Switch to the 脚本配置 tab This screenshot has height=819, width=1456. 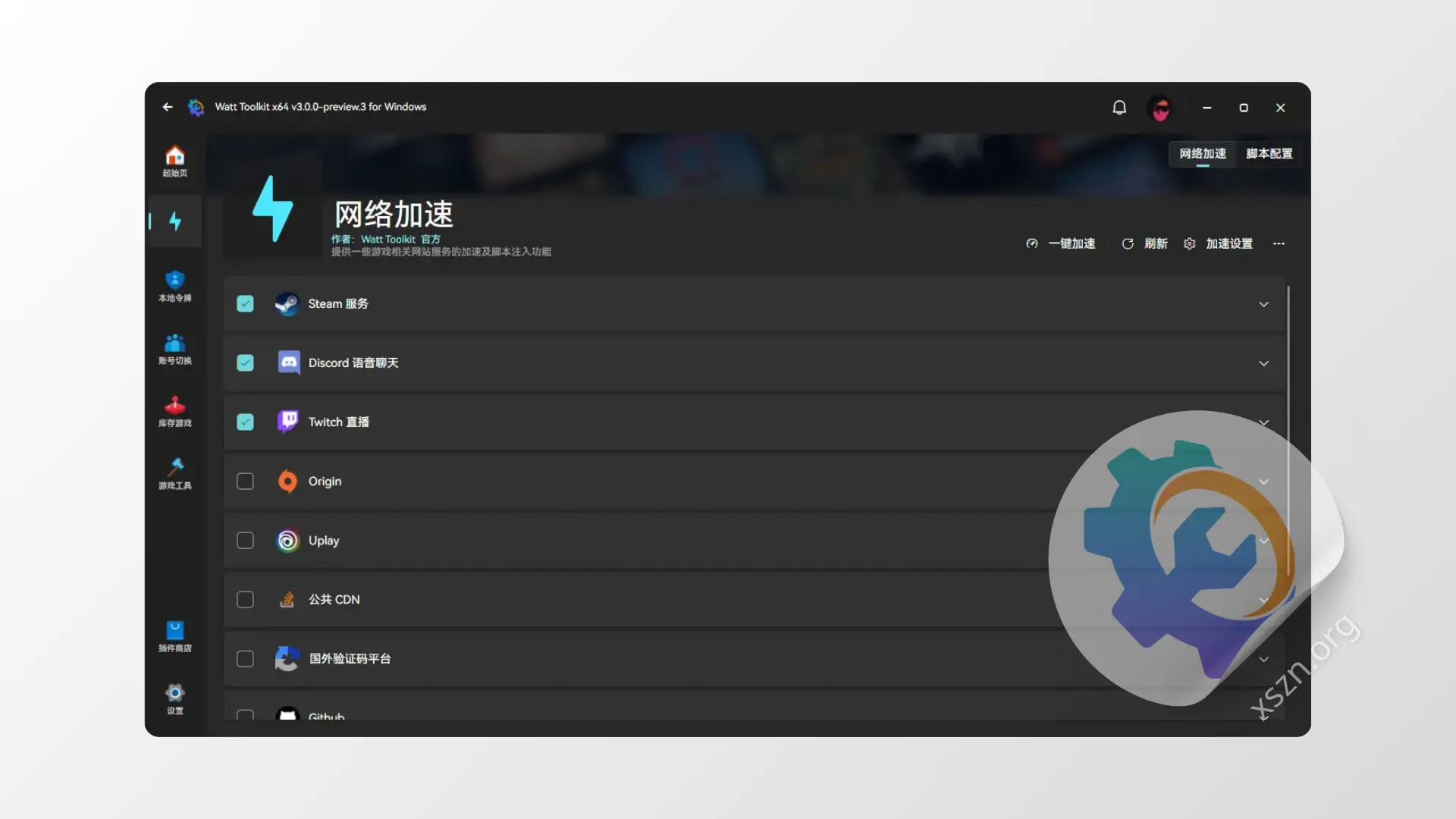pyautogui.click(x=1269, y=154)
